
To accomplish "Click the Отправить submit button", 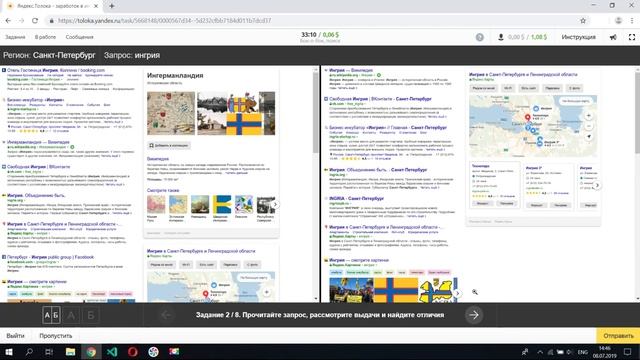I will tap(618, 336).
